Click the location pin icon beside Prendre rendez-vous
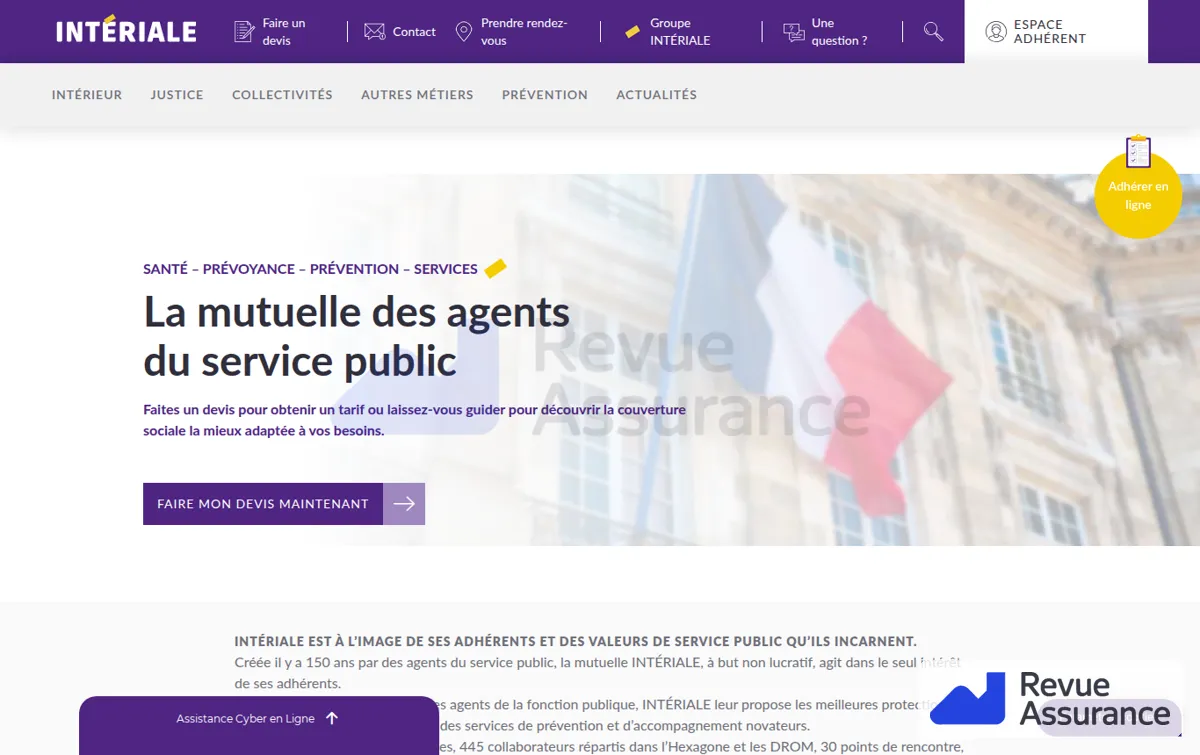The height and width of the screenshot is (755, 1200). click(x=463, y=32)
